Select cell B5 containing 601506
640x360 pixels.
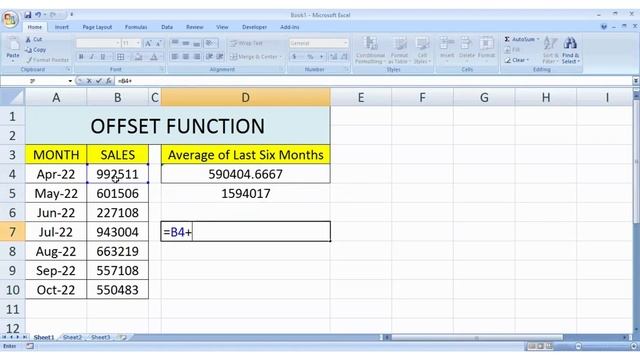(118, 193)
